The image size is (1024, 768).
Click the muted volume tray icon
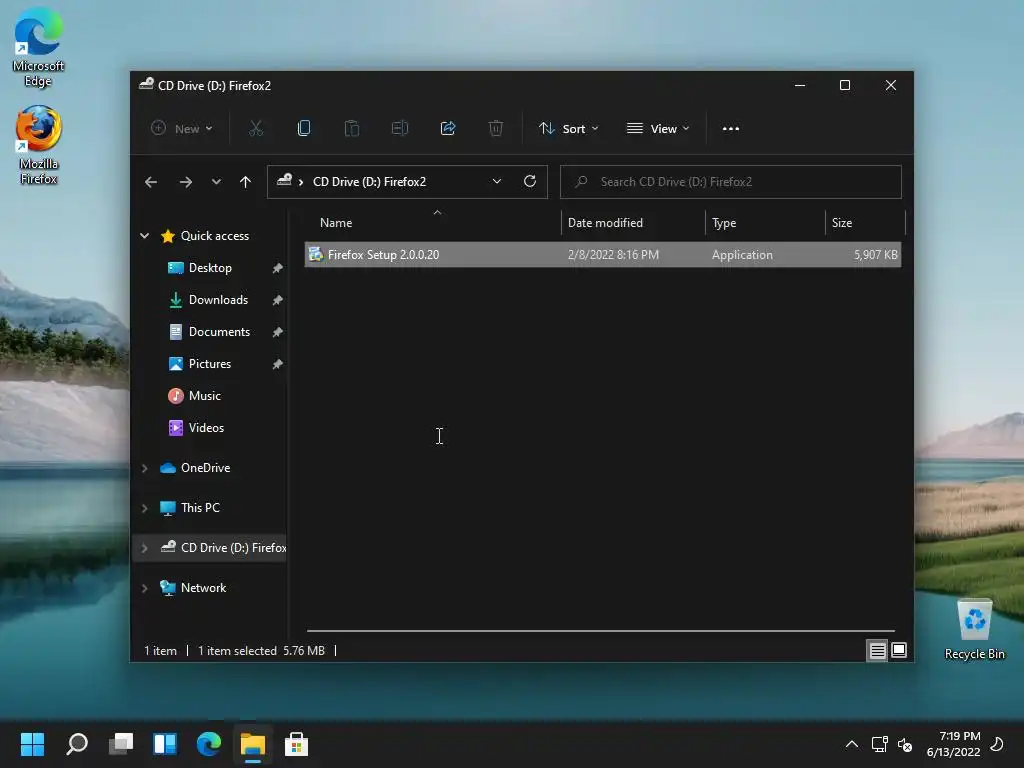point(905,744)
